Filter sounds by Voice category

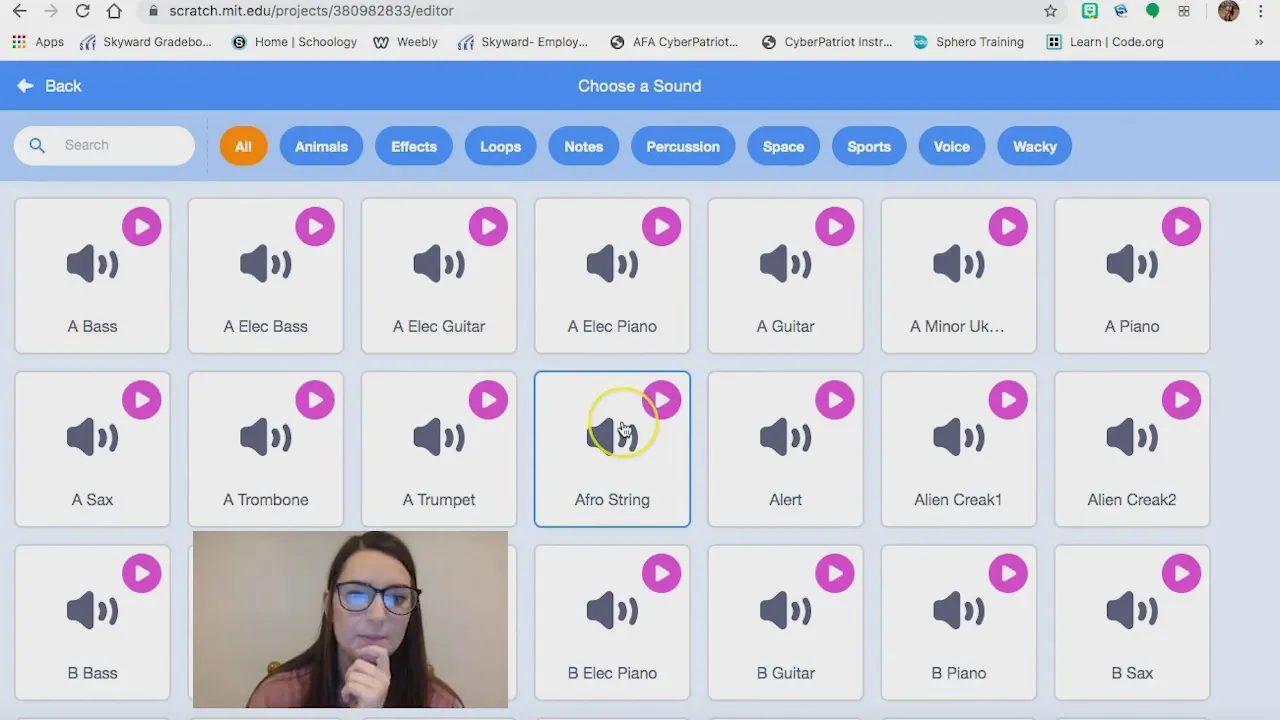point(952,146)
